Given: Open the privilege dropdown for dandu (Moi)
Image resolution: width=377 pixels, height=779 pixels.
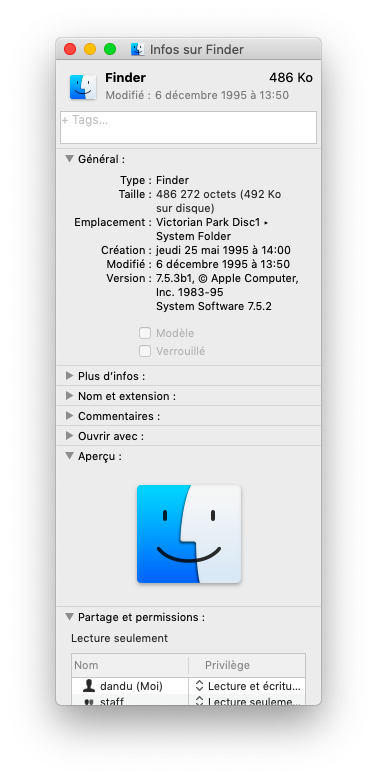Looking at the screenshot, I should (247, 686).
